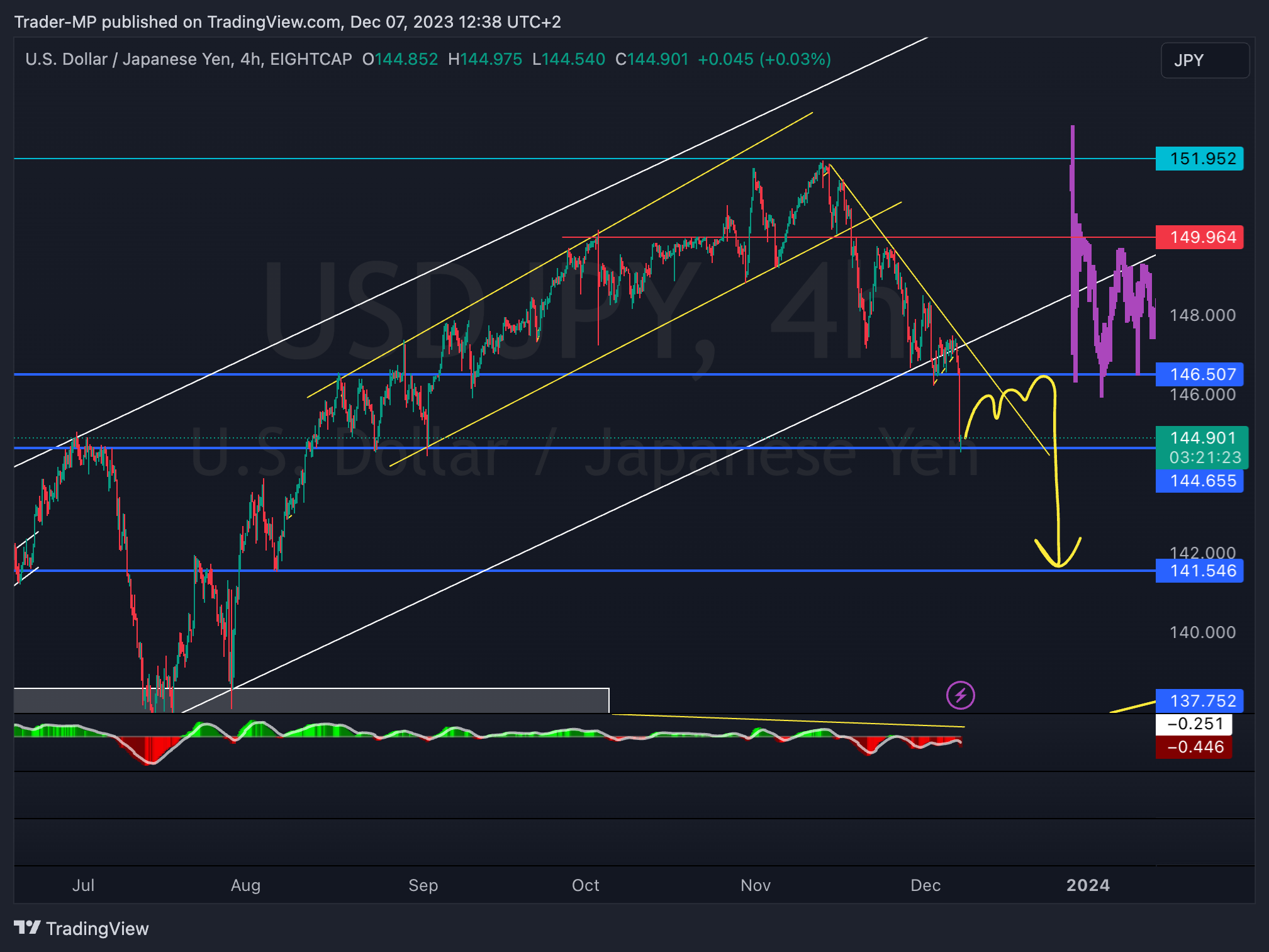Click the 137.752 blue price label
Screen dimensions: 1269x952
coord(1199,700)
